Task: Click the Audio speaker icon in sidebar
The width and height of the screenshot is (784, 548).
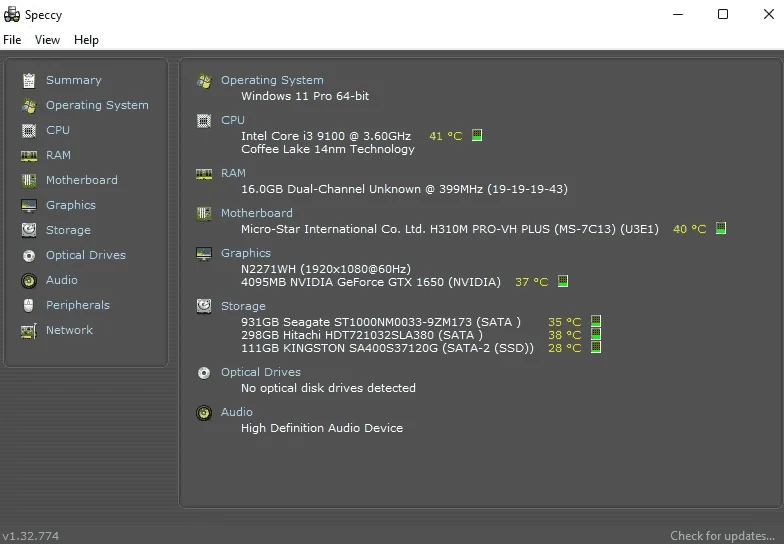Action: pos(29,280)
